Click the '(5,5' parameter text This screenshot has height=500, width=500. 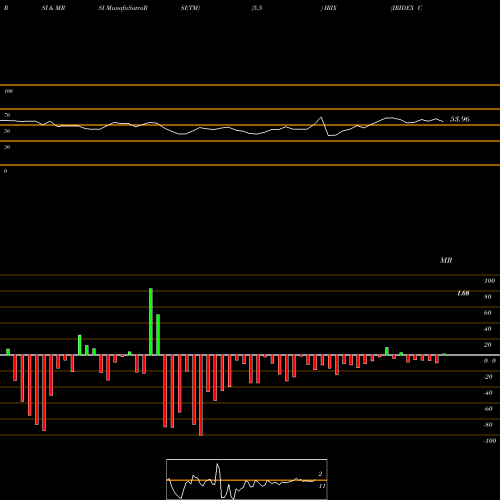coord(257,8)
